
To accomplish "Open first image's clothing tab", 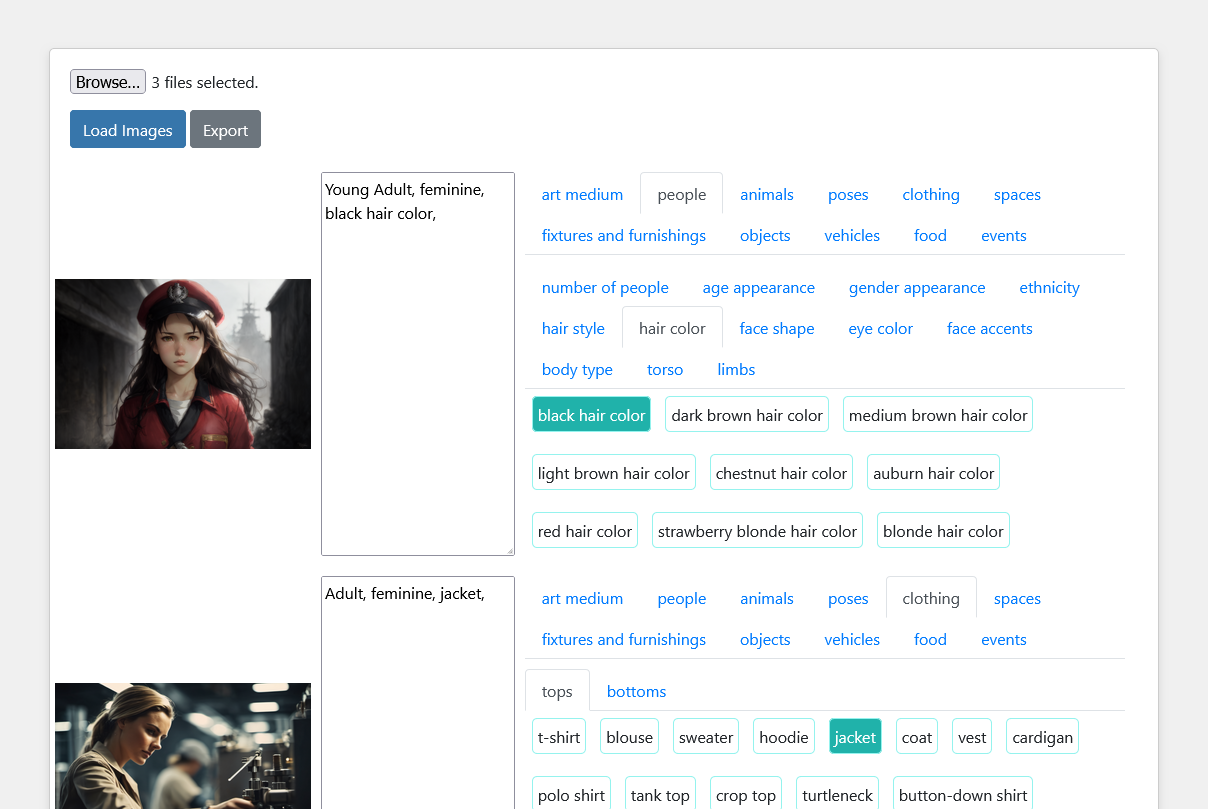I will point(931,194).
